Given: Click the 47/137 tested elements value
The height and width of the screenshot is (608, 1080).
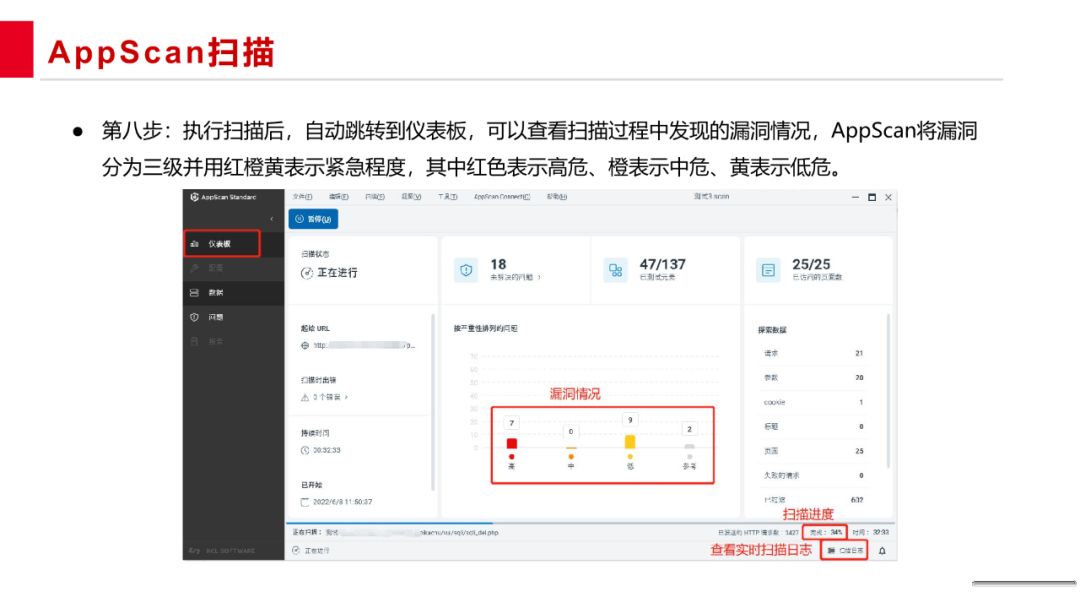Looking at the screenshot, I should coord(663,264).
